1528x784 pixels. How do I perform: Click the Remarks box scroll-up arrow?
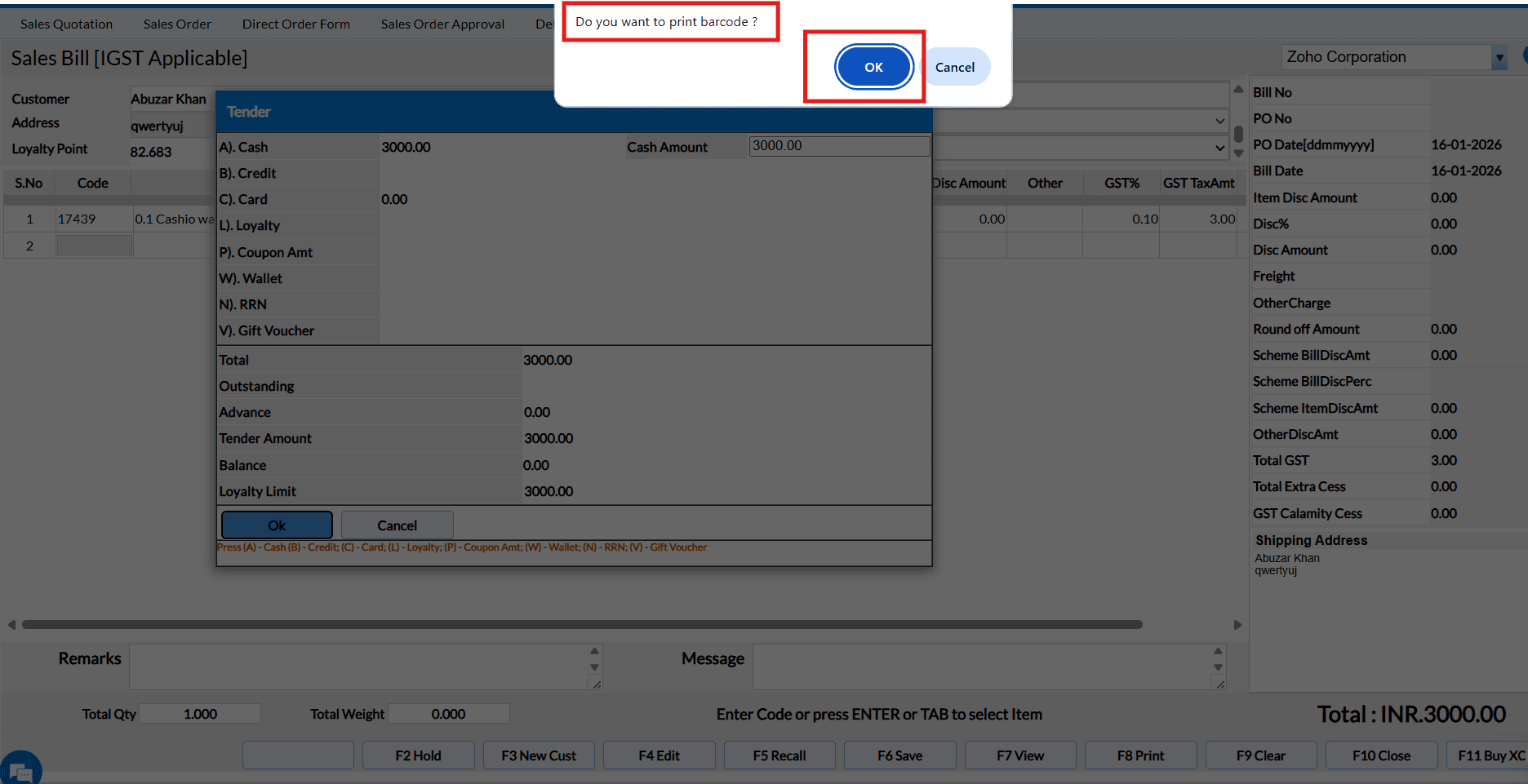(594, 651)
